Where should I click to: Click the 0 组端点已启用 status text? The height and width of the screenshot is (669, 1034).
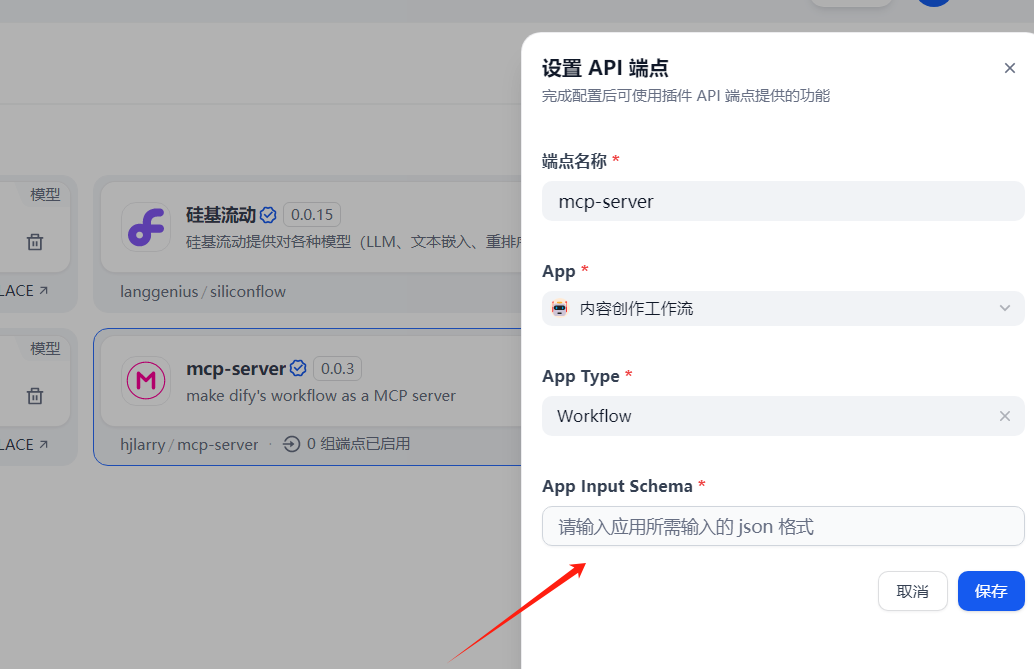358,444
